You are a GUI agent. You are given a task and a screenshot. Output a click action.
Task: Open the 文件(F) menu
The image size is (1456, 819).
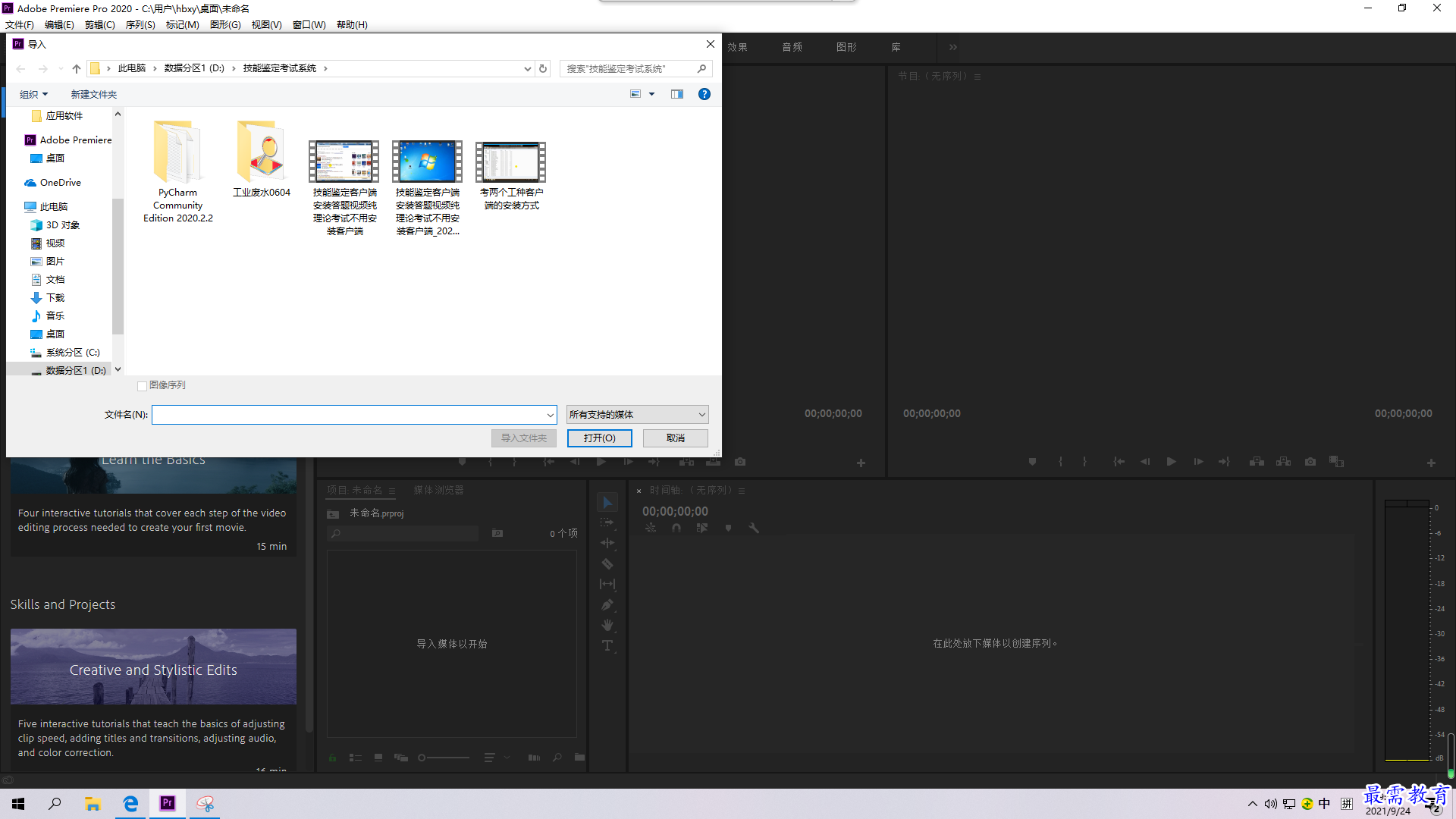click(x=20, y=25)
